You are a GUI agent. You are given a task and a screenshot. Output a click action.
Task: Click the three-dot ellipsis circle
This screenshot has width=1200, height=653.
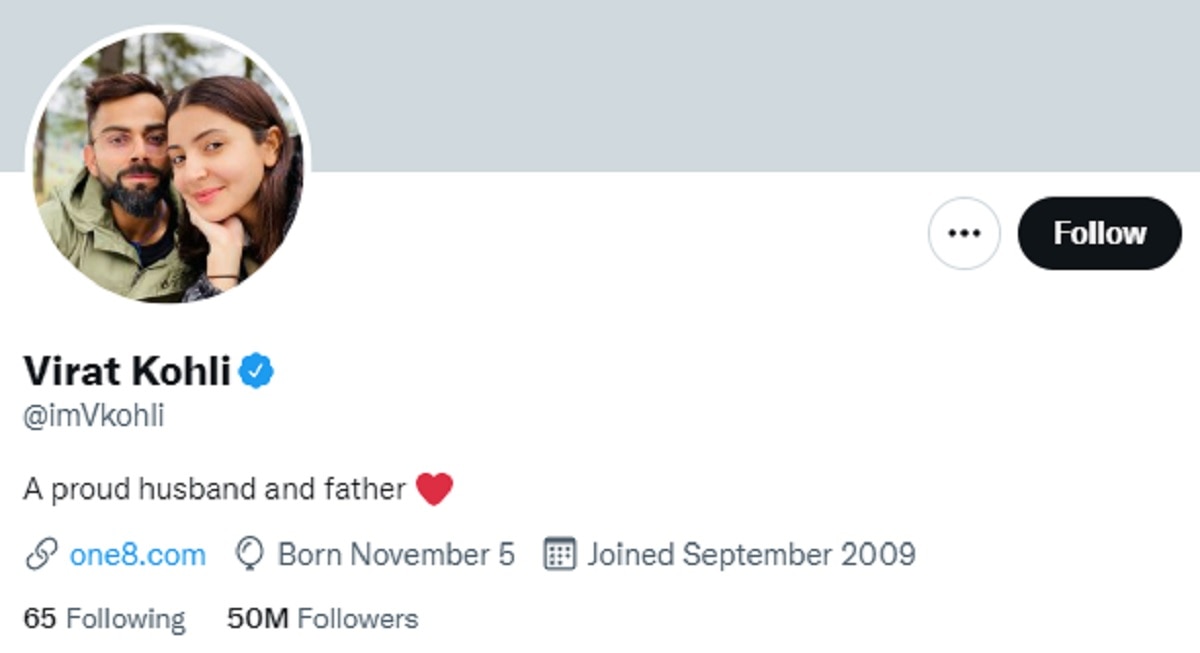click(963, 232)
